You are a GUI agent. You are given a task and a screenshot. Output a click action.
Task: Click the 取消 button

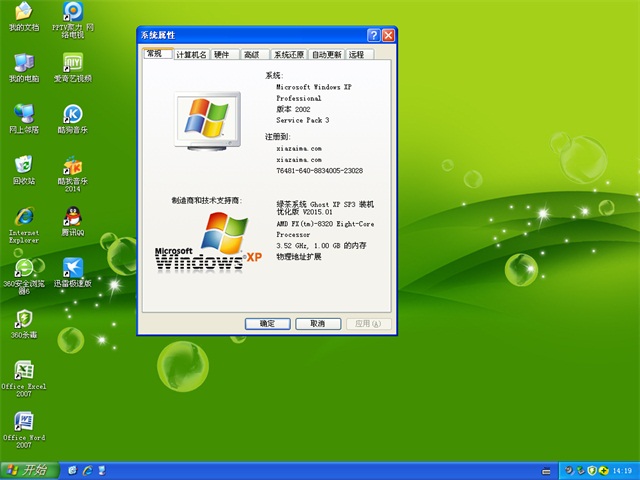pyautogui.click(x=317, y=323)
